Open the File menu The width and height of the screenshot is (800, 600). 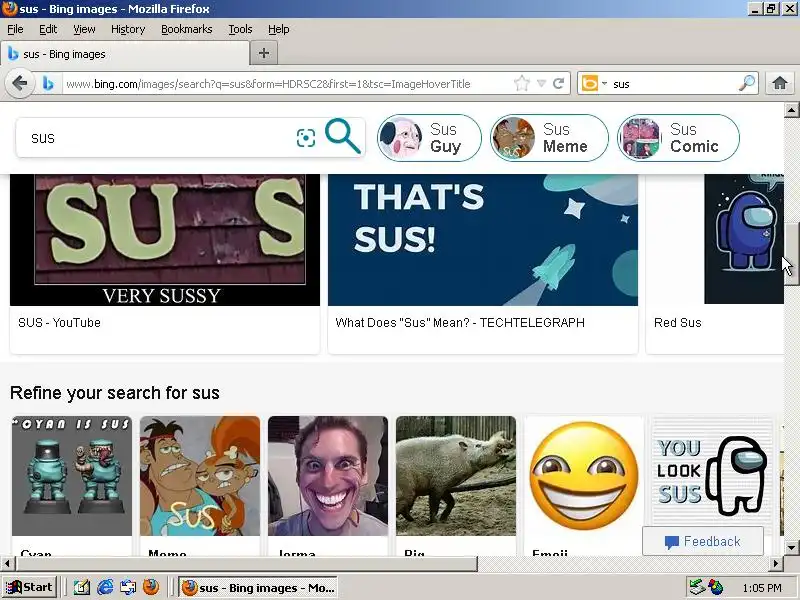point(15,29)
